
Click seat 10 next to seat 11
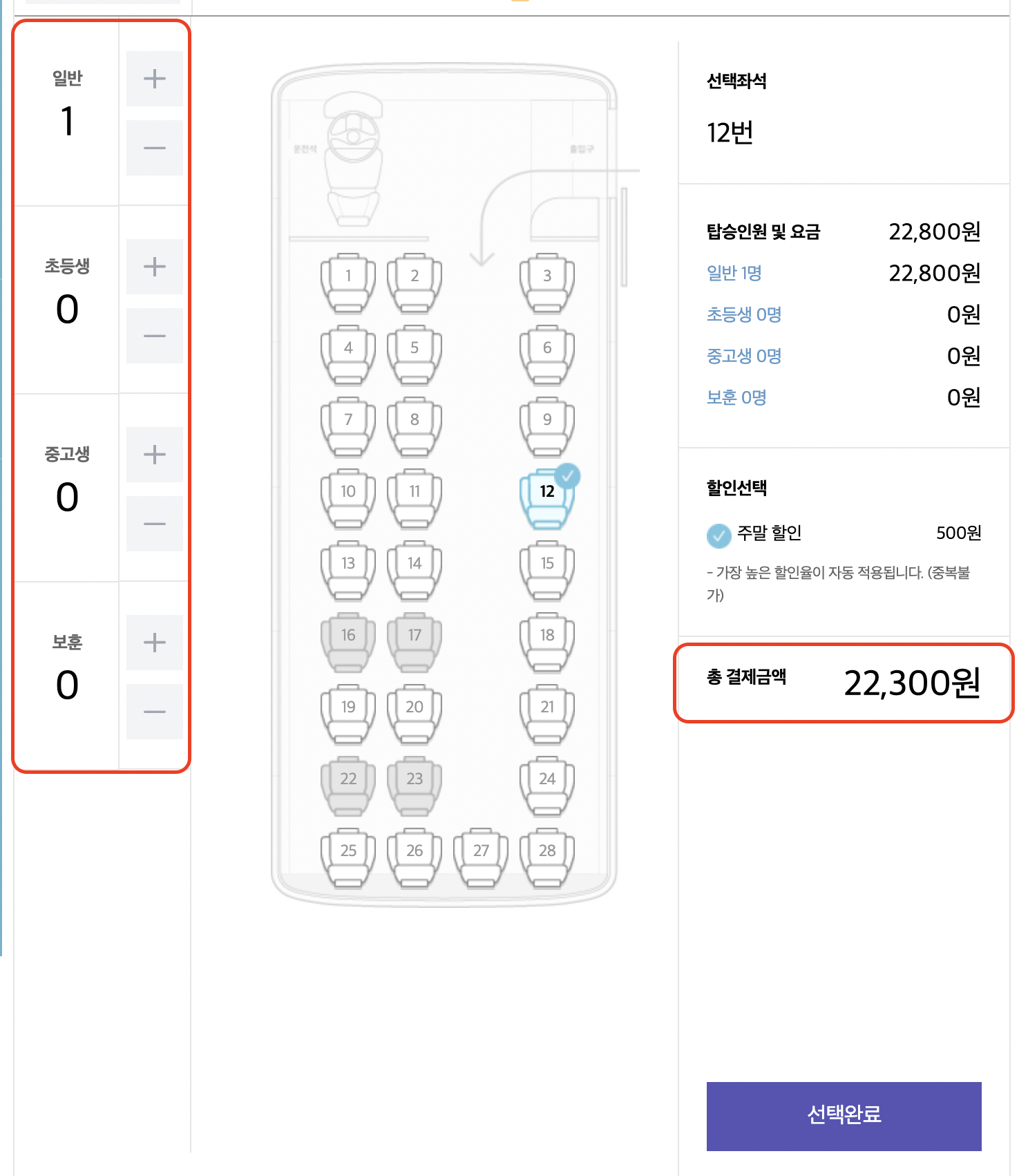coord(348,492)
